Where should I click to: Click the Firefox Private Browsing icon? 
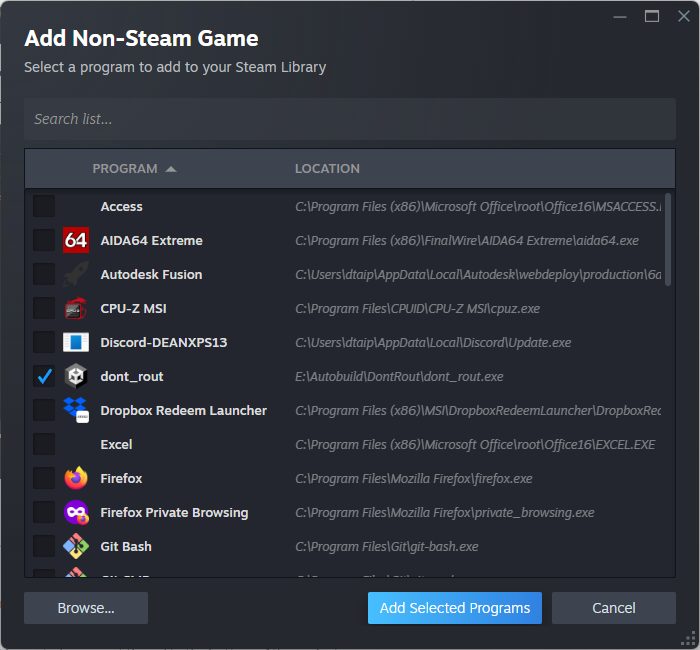pyautogui.click(x=76, y=512)
